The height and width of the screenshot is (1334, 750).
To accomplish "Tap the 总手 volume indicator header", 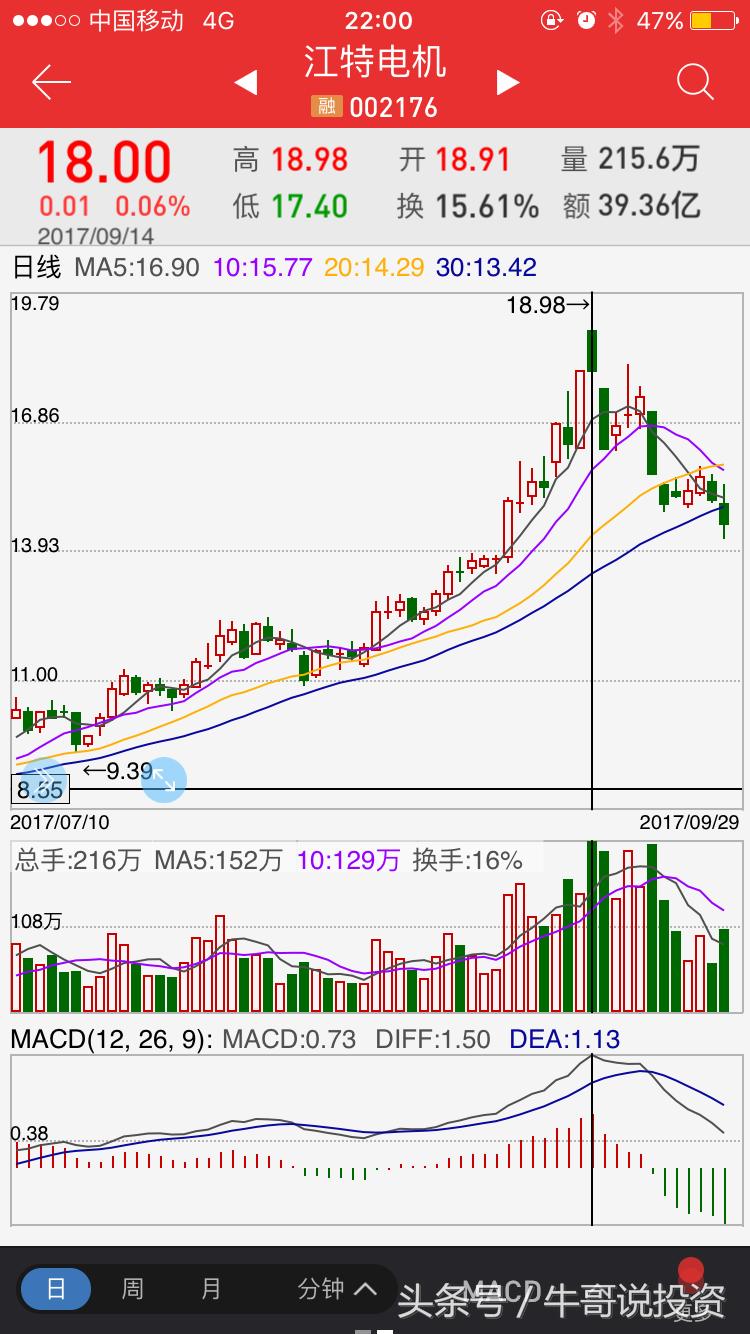I will coord(268,860).
